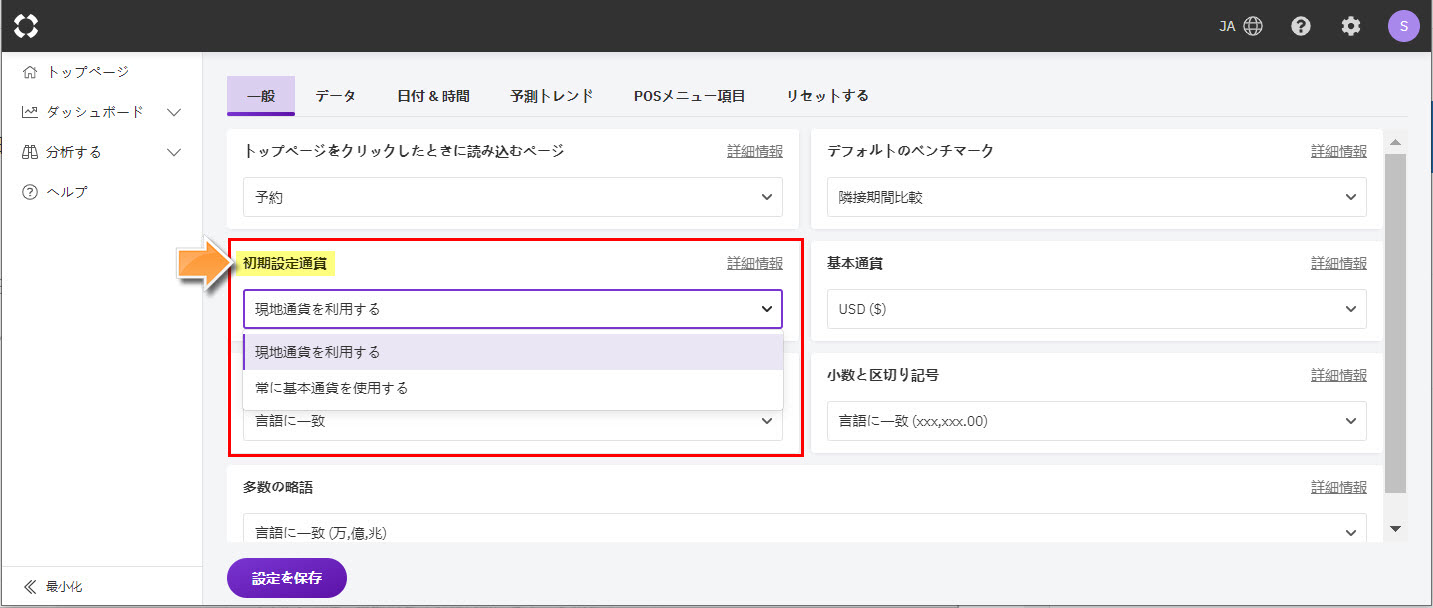Expand the 分析する sidebar chevron
The width and height of the screenshot is (1433, 608).
[174, 152]
